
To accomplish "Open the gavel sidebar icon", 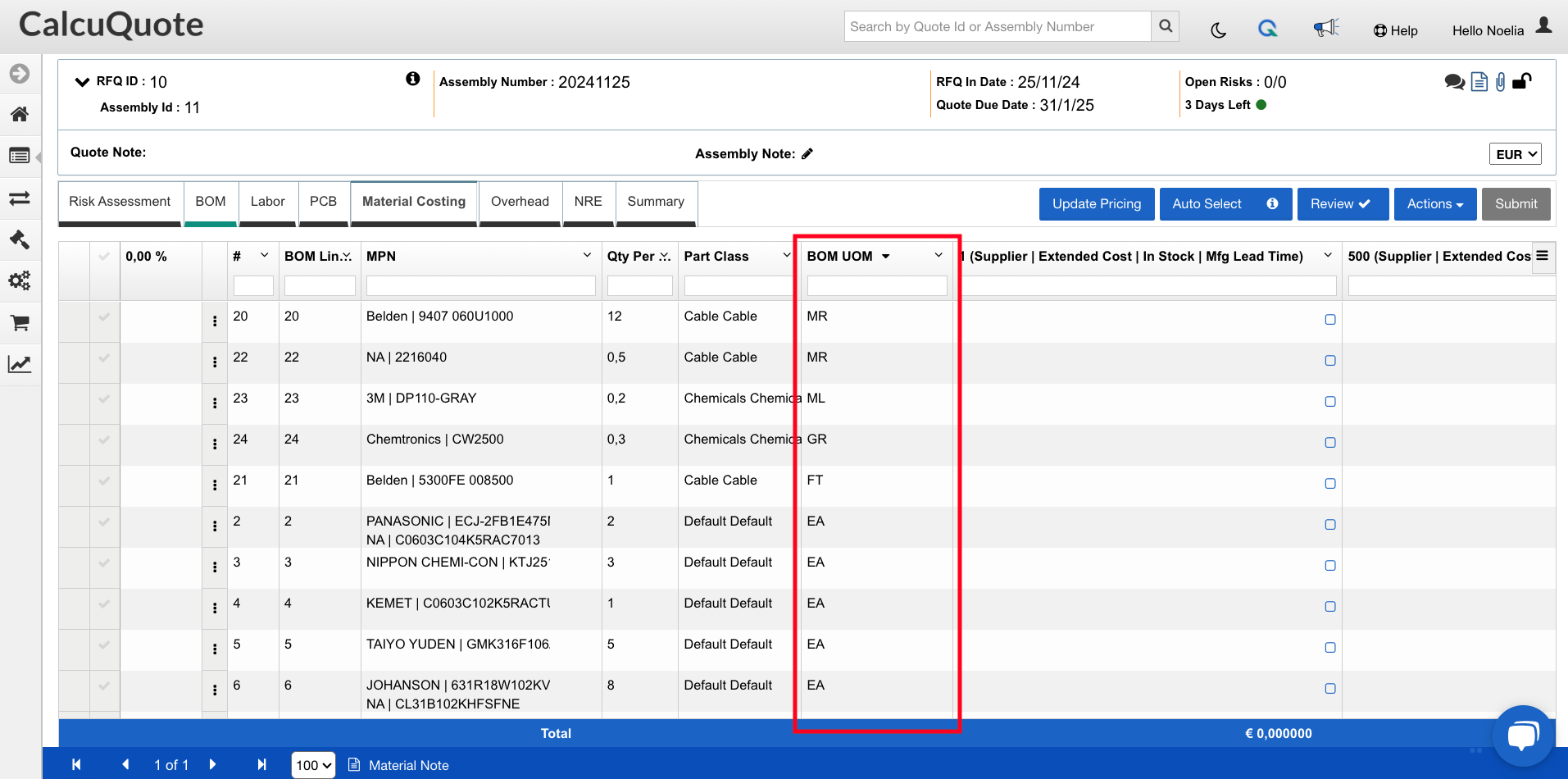I will click(20, 239).
